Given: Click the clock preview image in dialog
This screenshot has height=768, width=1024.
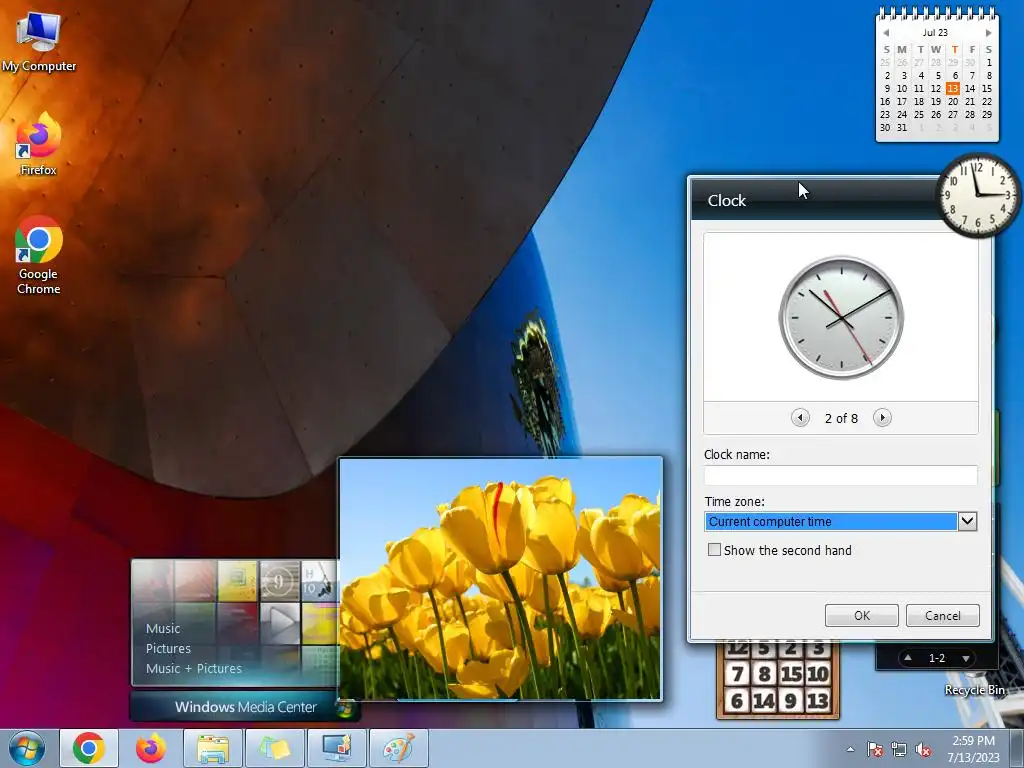Looking at the screenshot, I should pyautogui.click(x=841, y=317).
